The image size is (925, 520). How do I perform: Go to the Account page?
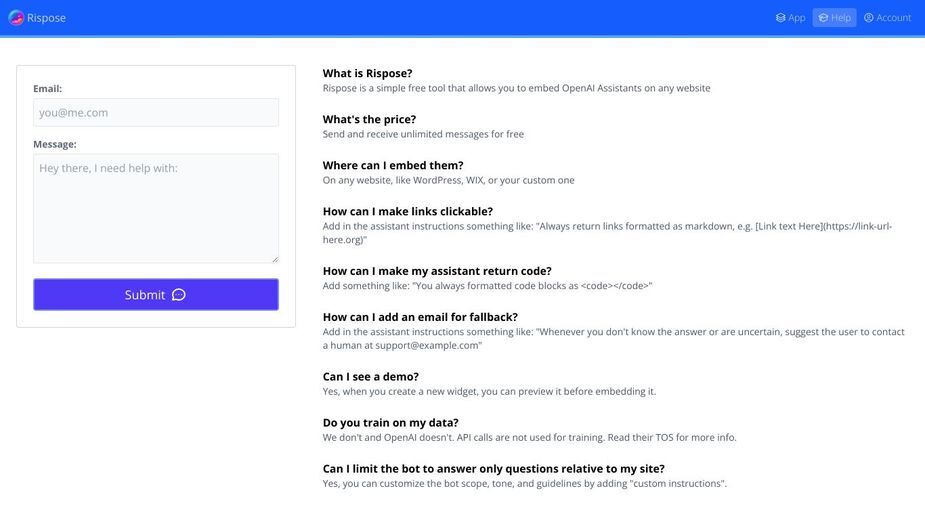[888, 18]
